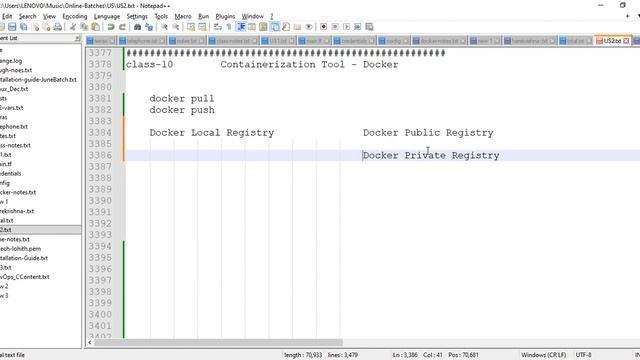This screenshot has height=360, width=640.
Task: Toggle Word Wrap in the toolbar
Action: (x=218, y=27)
